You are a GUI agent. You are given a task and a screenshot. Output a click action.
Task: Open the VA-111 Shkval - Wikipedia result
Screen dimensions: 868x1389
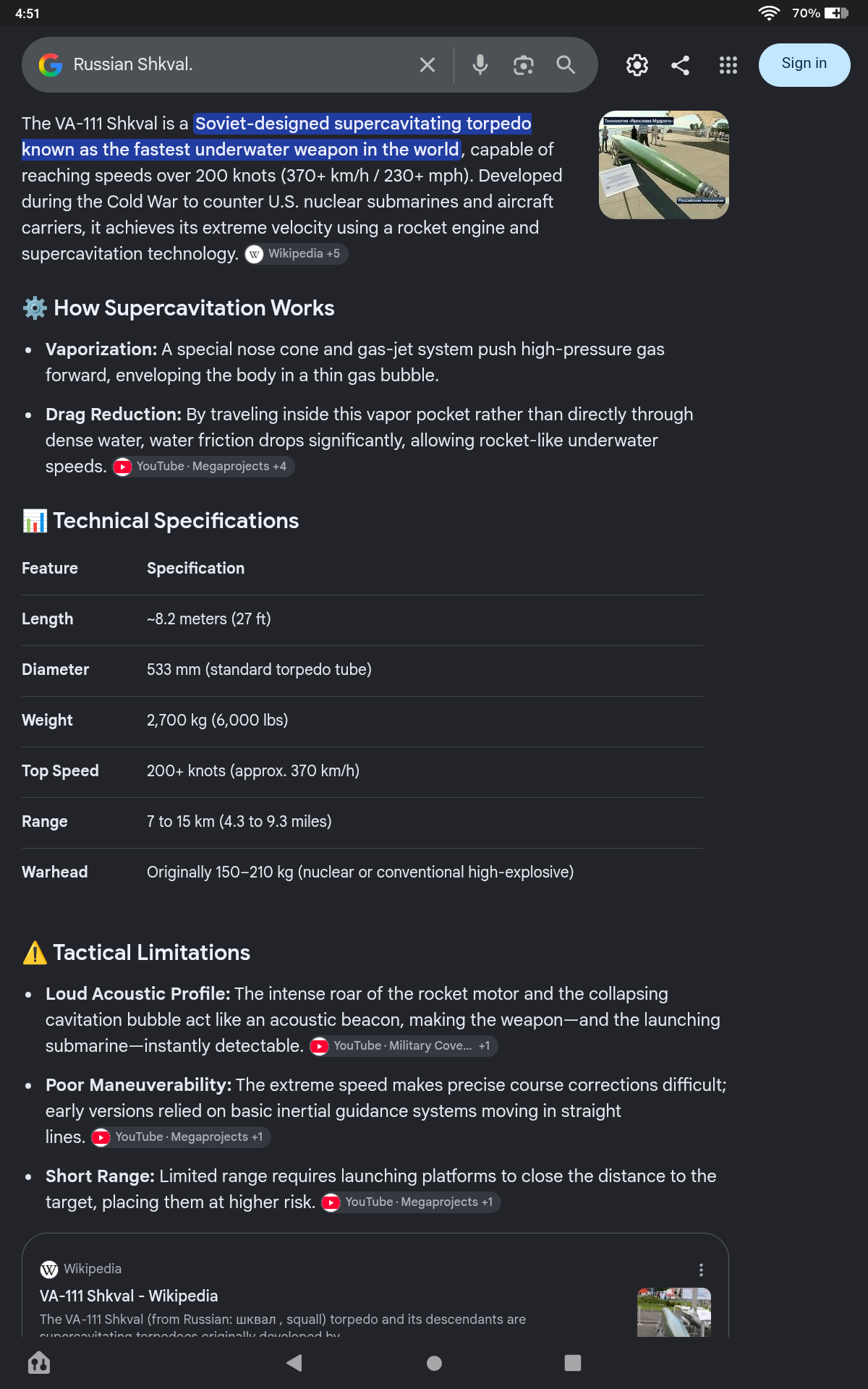[x=129, y=1296]
